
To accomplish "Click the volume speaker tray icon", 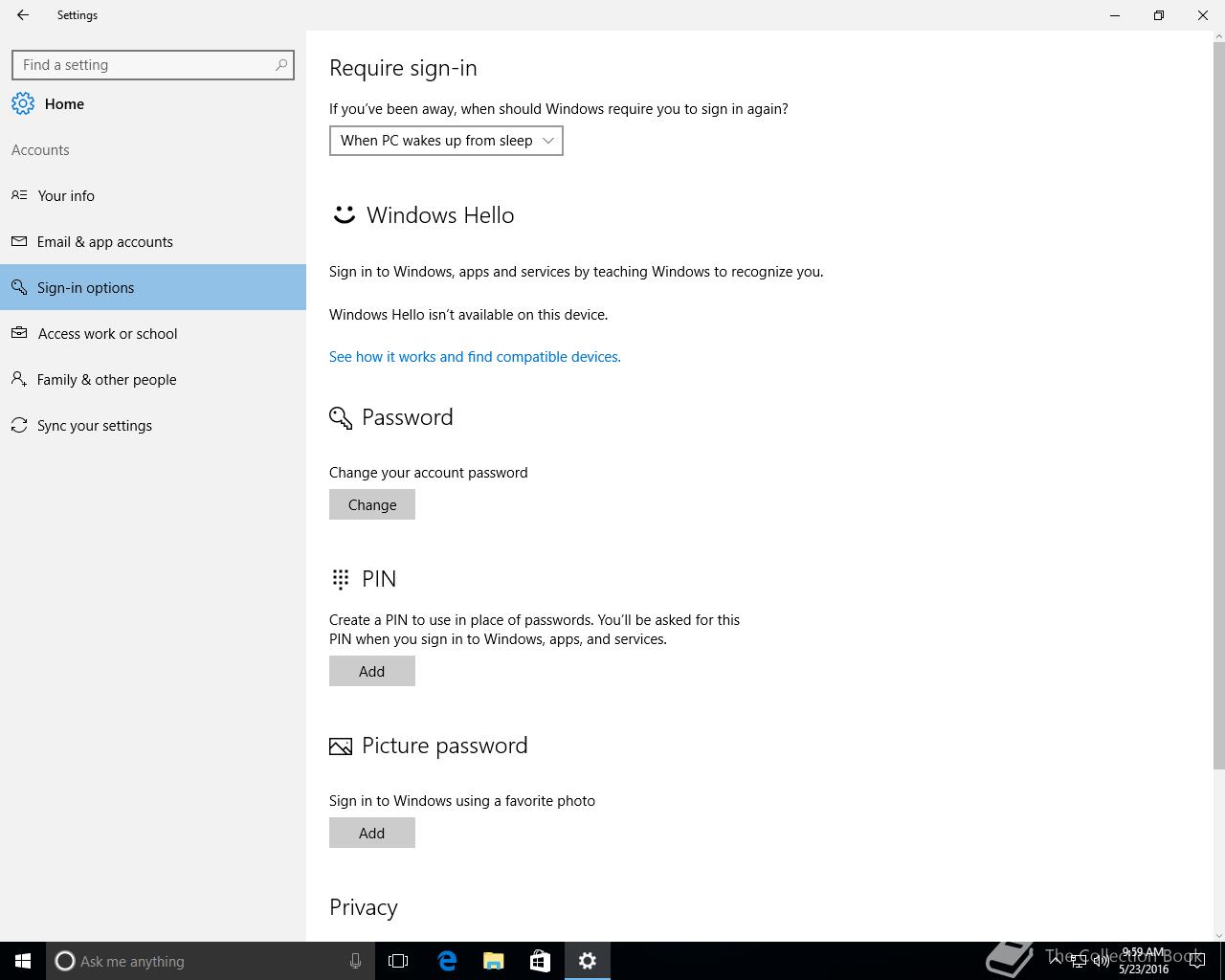I will click(x=1102, y=961).
